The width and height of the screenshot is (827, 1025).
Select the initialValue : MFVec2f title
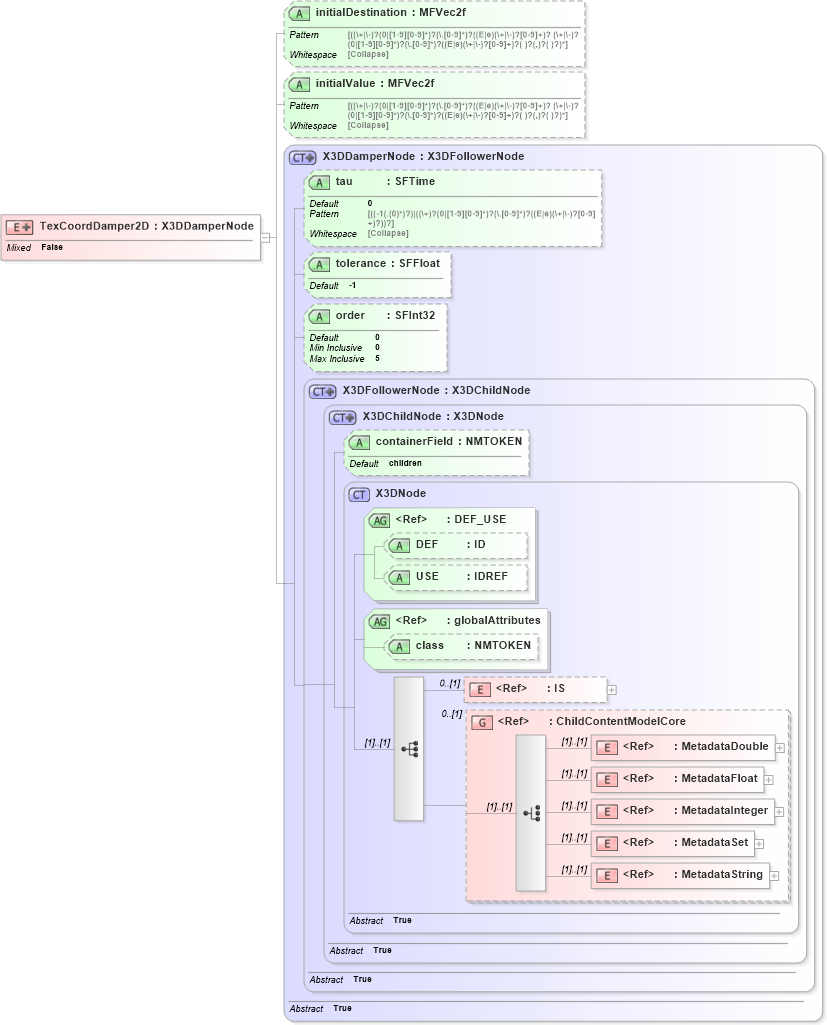click(375, 83)
